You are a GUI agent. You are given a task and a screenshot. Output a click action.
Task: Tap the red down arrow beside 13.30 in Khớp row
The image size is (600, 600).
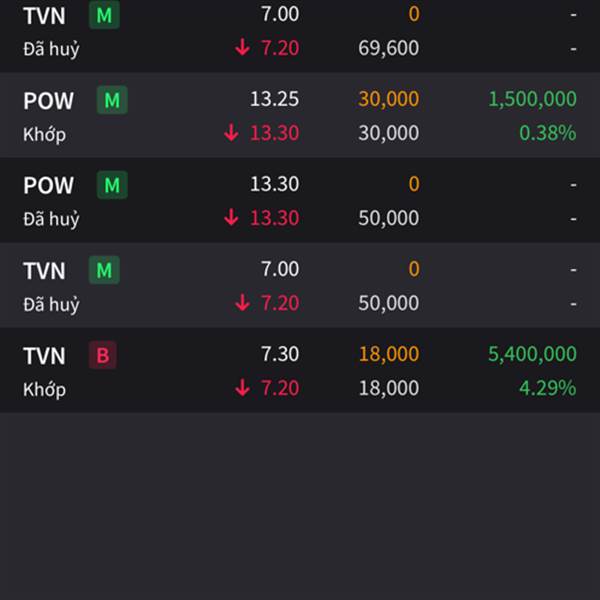pos(231,133)
